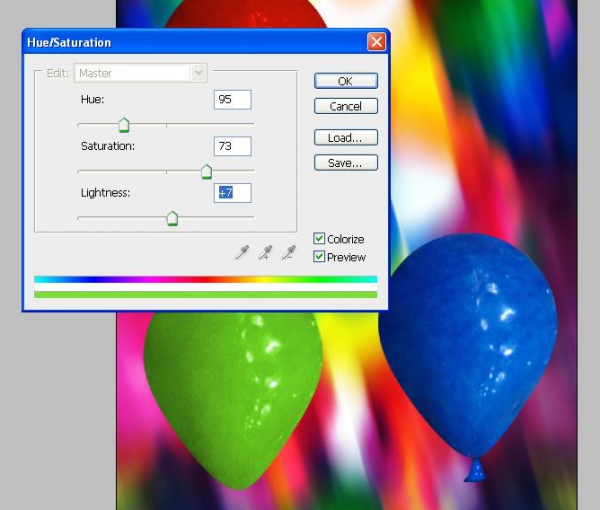
Task: Focus the Lightness value field
Action: [233, 193]
